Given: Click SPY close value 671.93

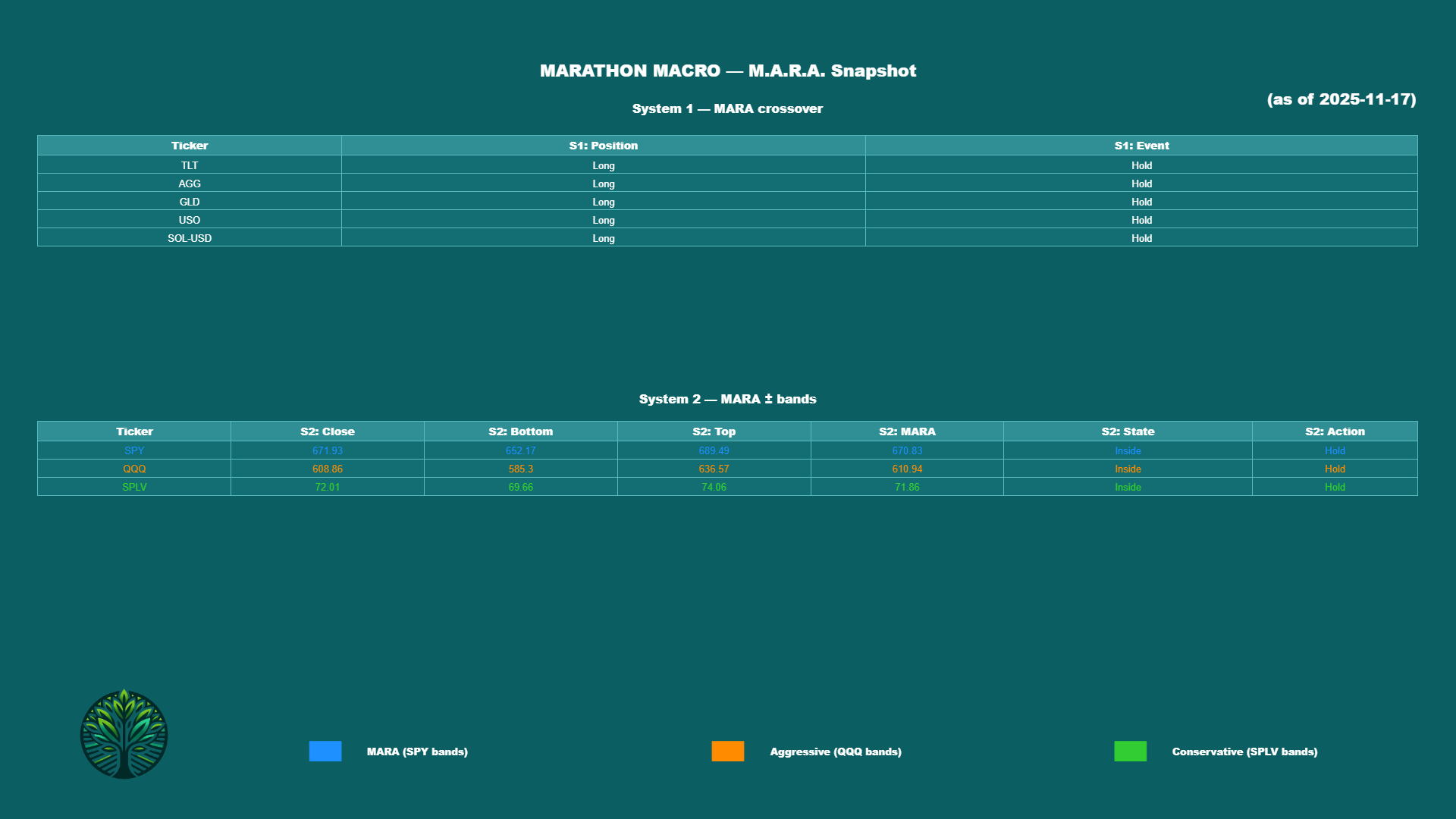Looking at the screenshot, I should 327,450.
